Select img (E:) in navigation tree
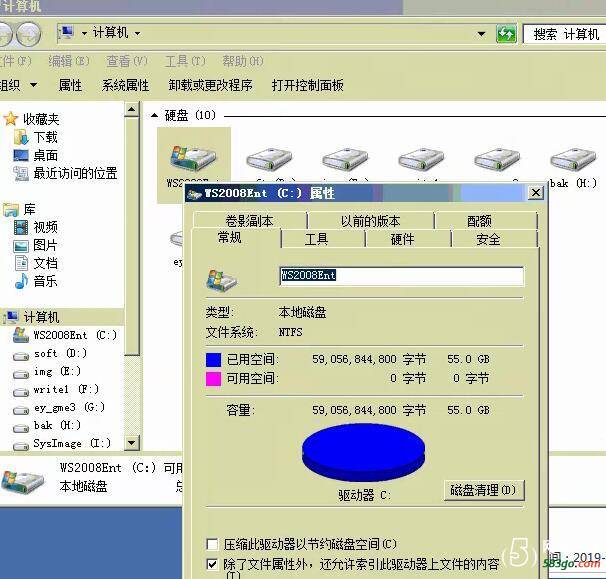The height and width of the screenshot is (579, 606). (x=47, y=371)
